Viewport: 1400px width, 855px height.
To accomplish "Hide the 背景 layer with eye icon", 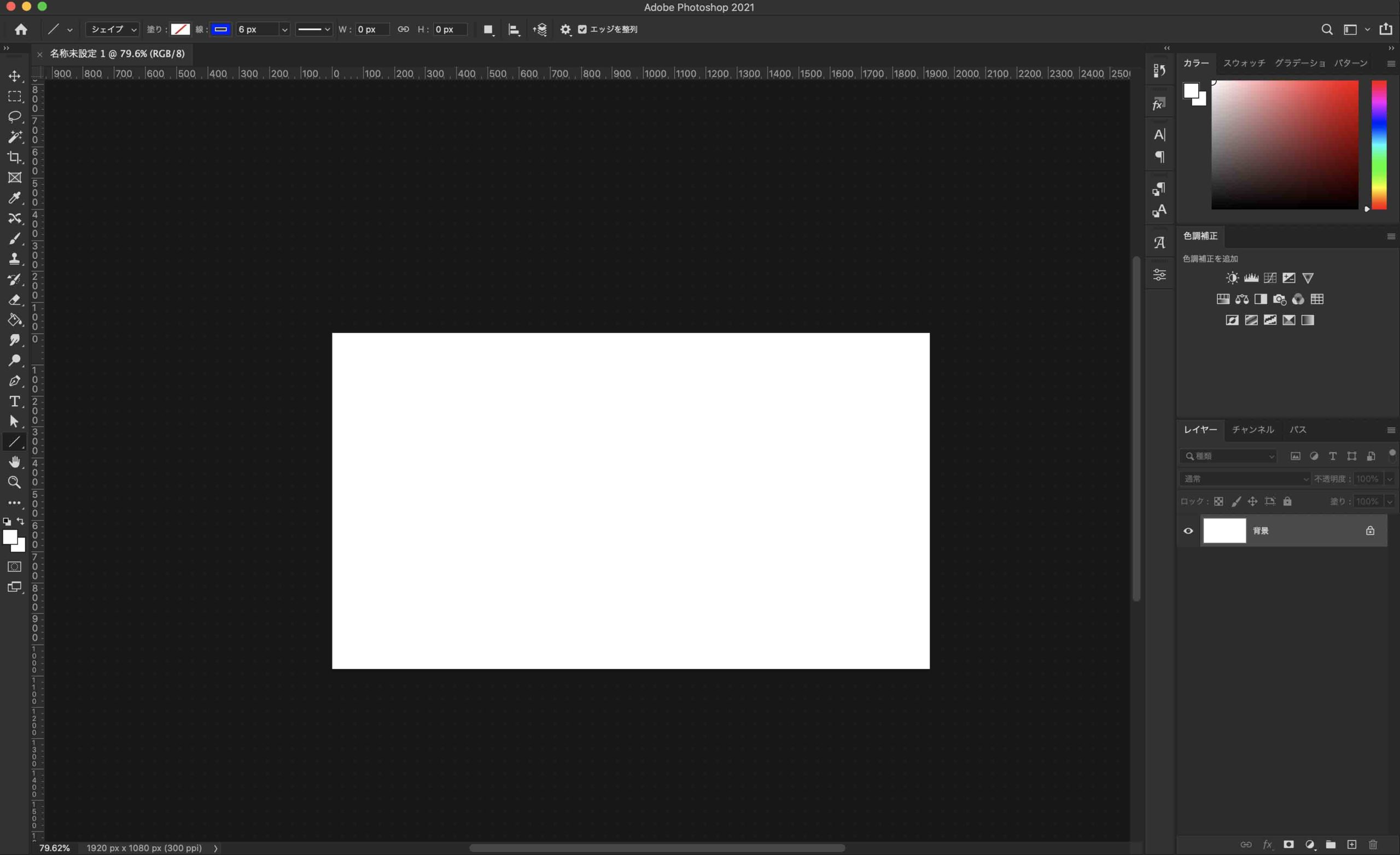I will point(1188,531).
